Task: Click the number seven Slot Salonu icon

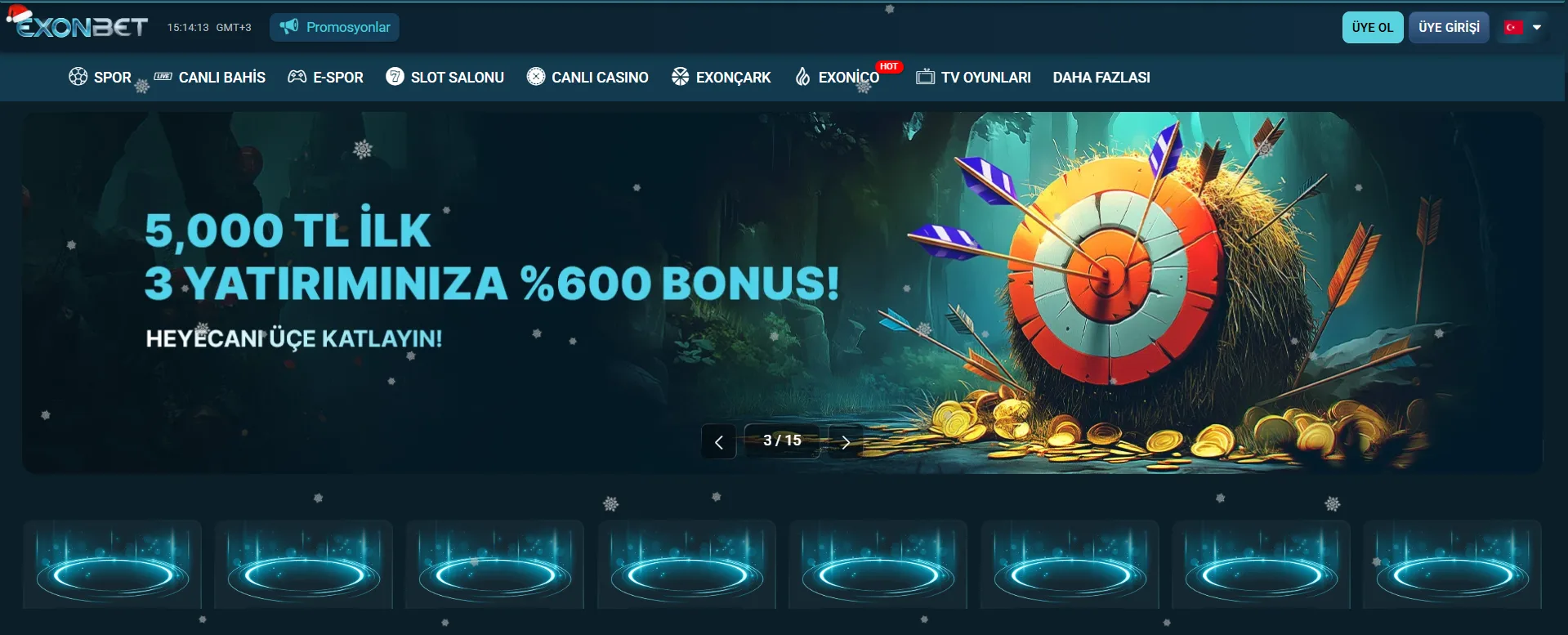Action: pyautogui.click(x=395, y=77)
